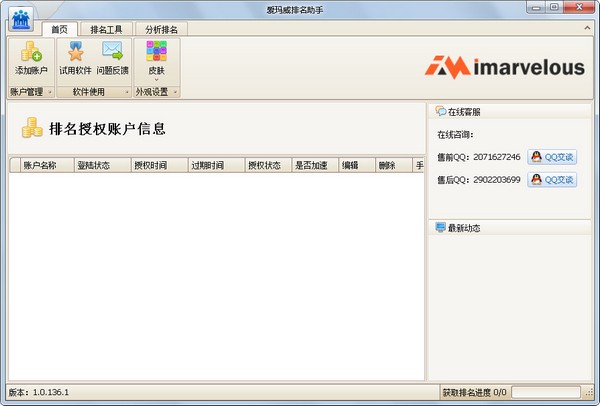The image size is (600, 406).
Task: Click the 编辑 column header
Action: click(357, 165)
